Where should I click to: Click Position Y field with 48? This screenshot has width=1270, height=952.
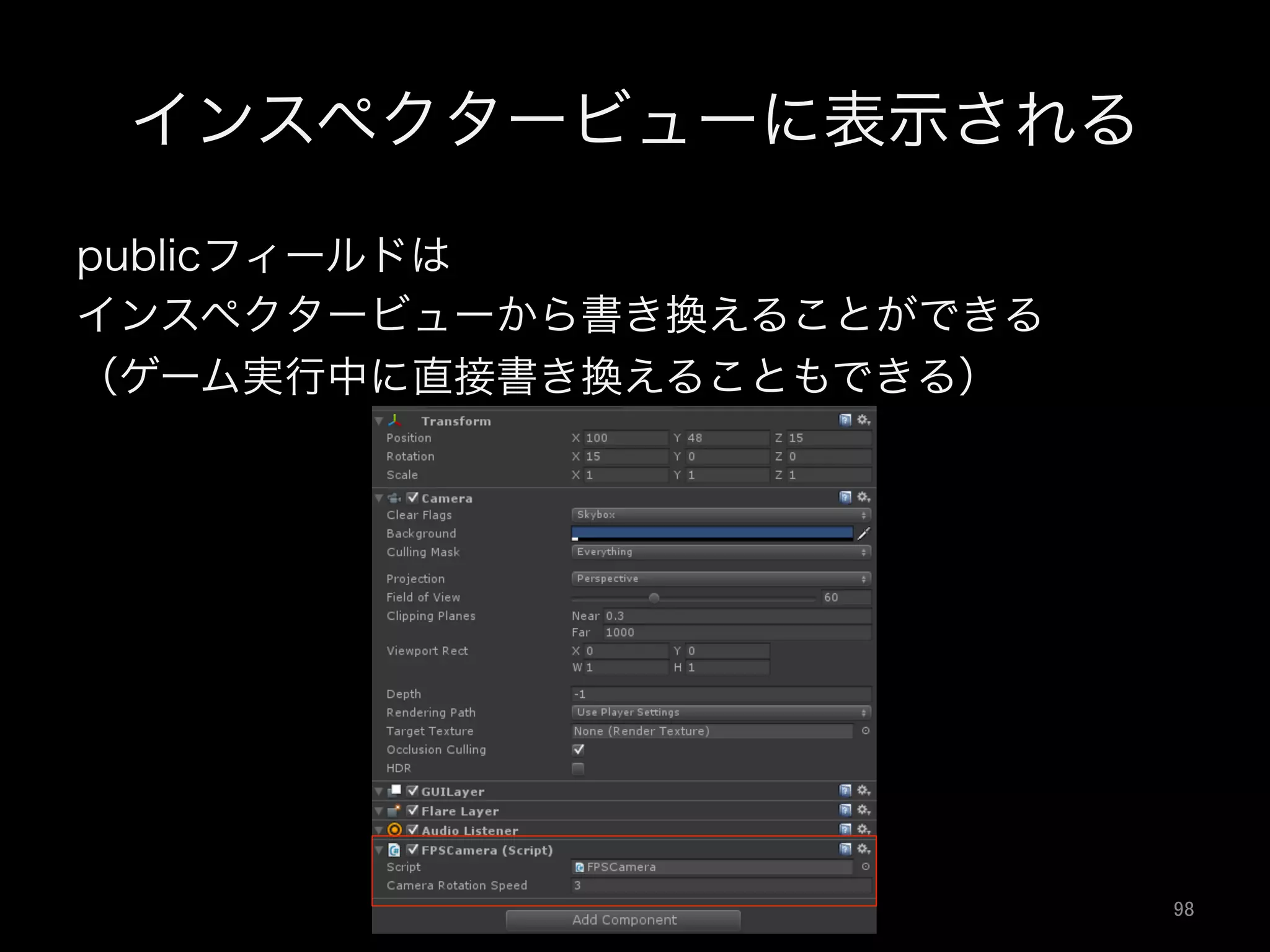click(727, 438)
